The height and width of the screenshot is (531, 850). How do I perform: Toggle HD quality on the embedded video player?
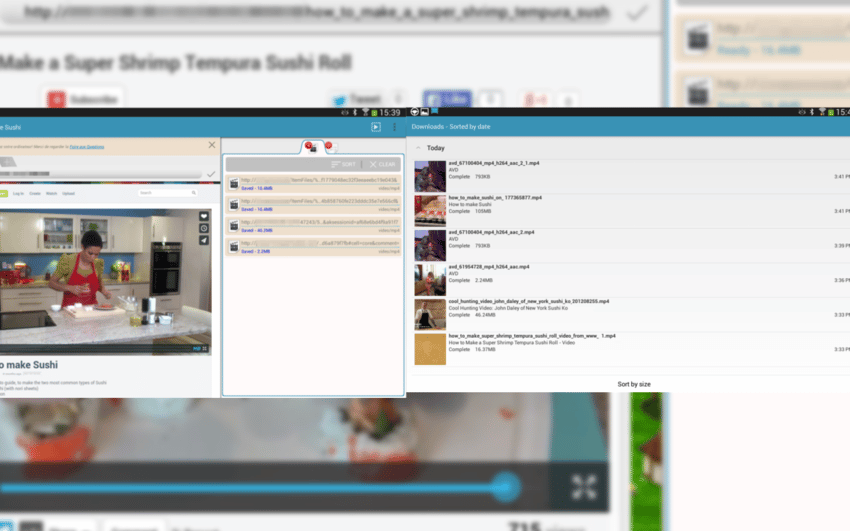pos(196,348)
